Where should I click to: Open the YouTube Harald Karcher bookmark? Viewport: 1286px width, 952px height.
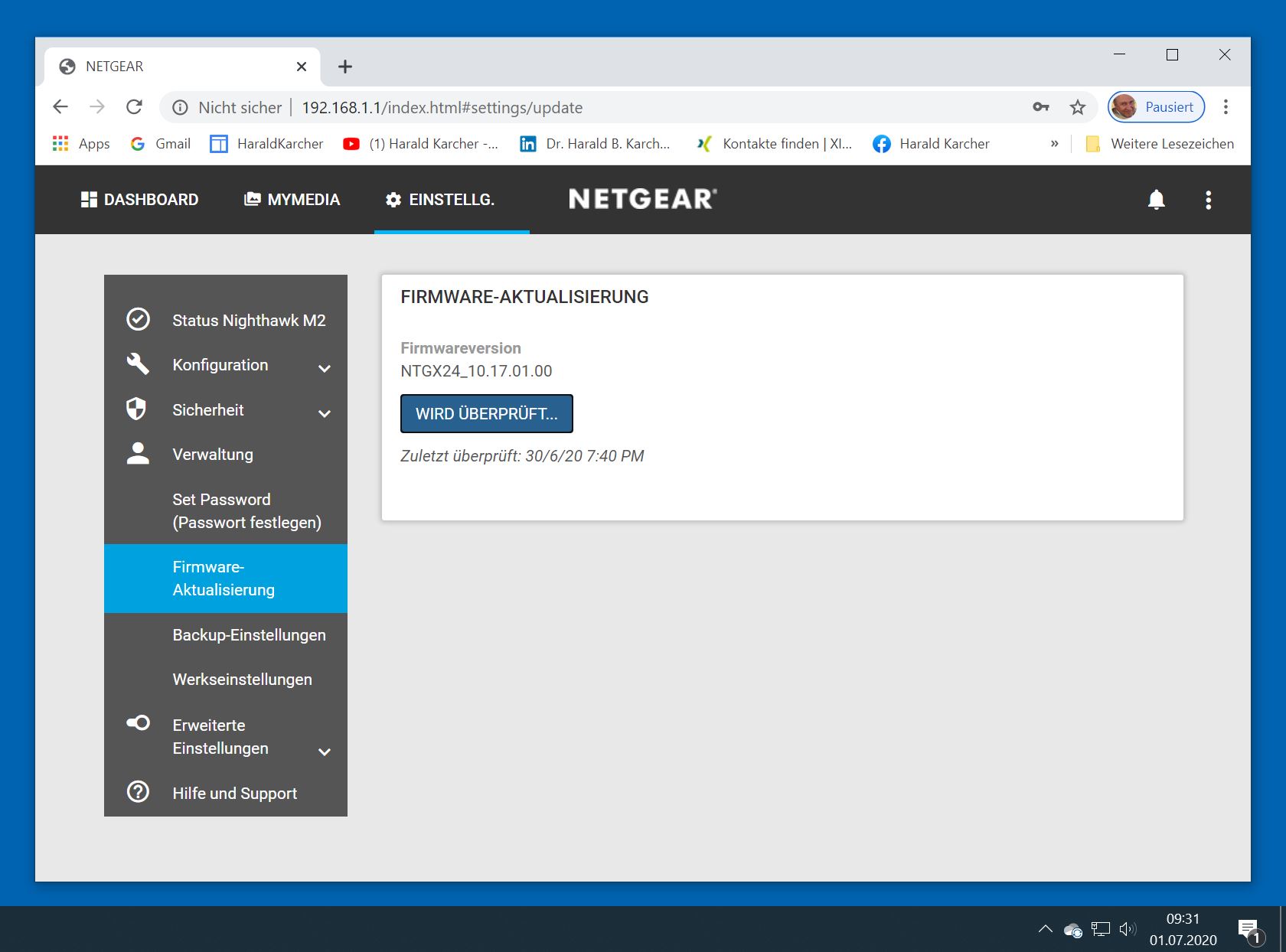[x=420, y=144]
